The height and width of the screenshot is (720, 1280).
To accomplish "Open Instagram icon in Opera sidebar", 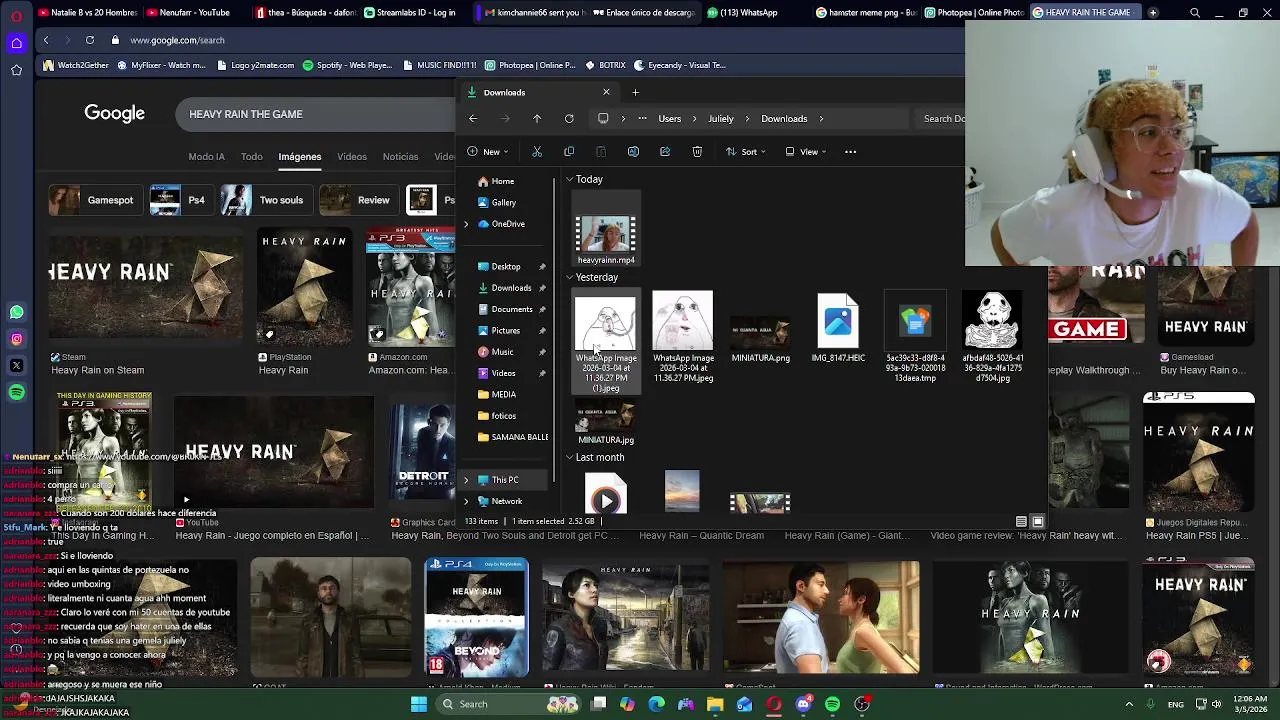I will tap(17, 339).
